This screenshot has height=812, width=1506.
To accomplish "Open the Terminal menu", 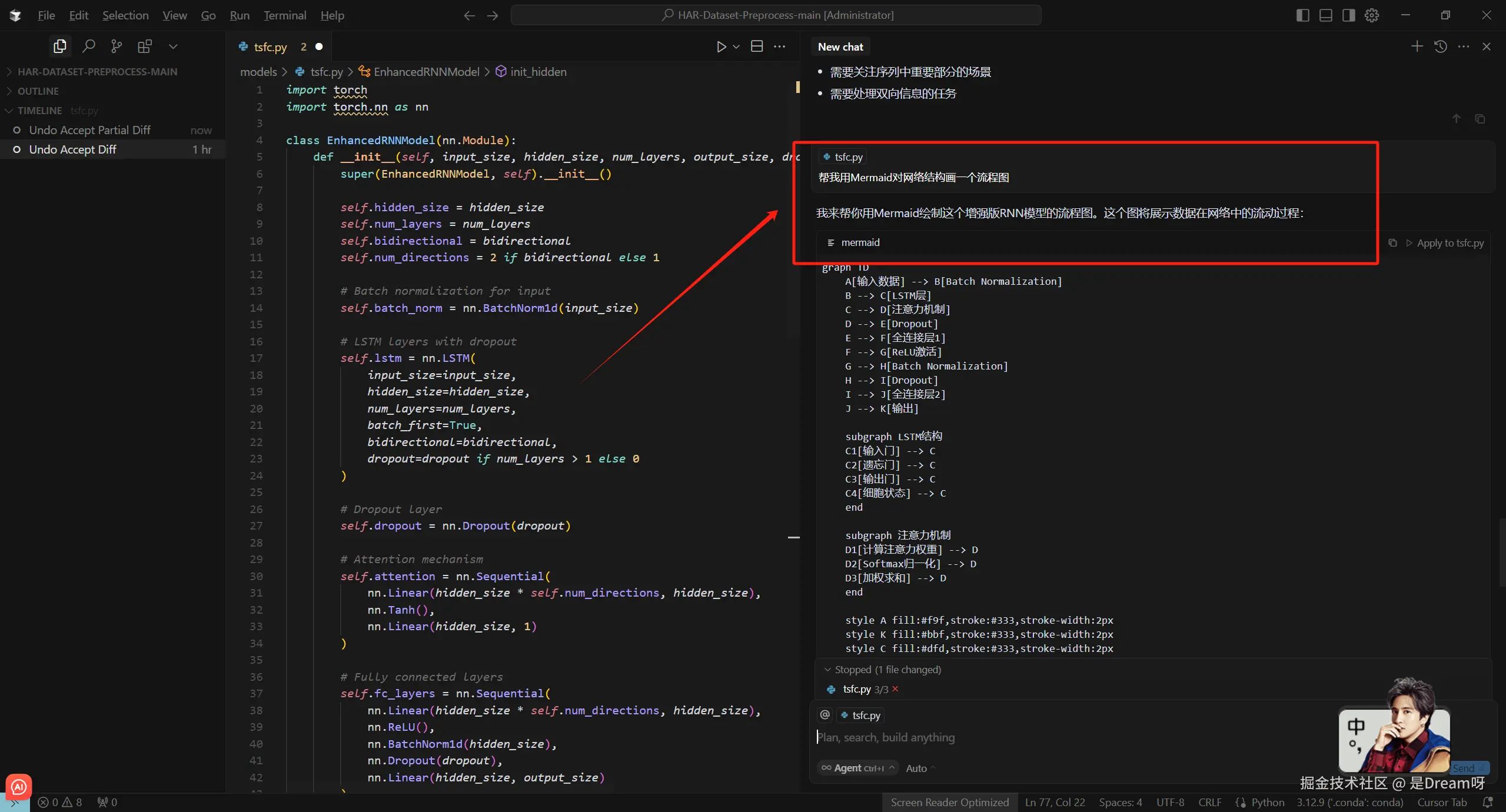I will pos(285,15).
